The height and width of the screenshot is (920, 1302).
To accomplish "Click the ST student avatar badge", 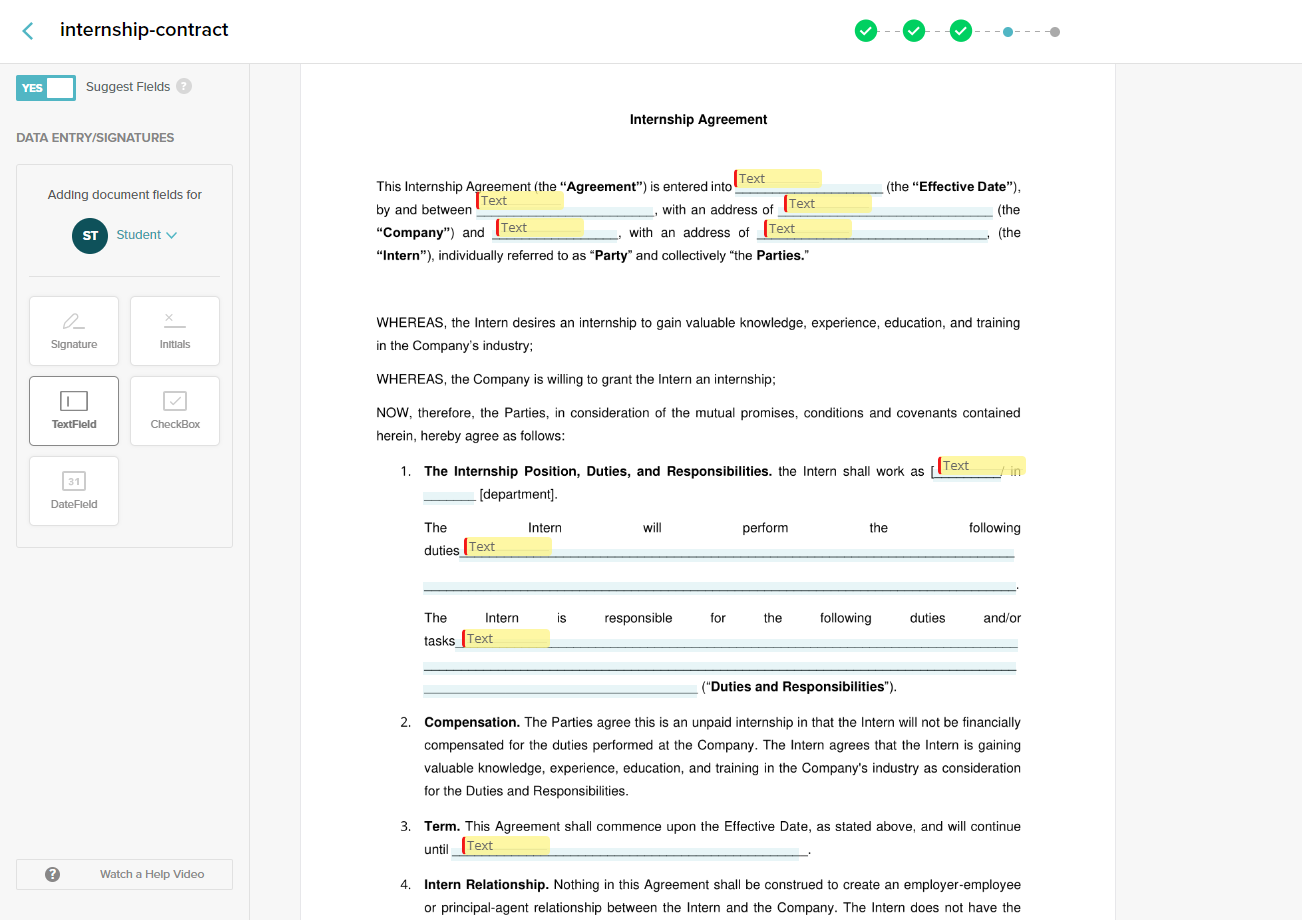I will (89, 236).
